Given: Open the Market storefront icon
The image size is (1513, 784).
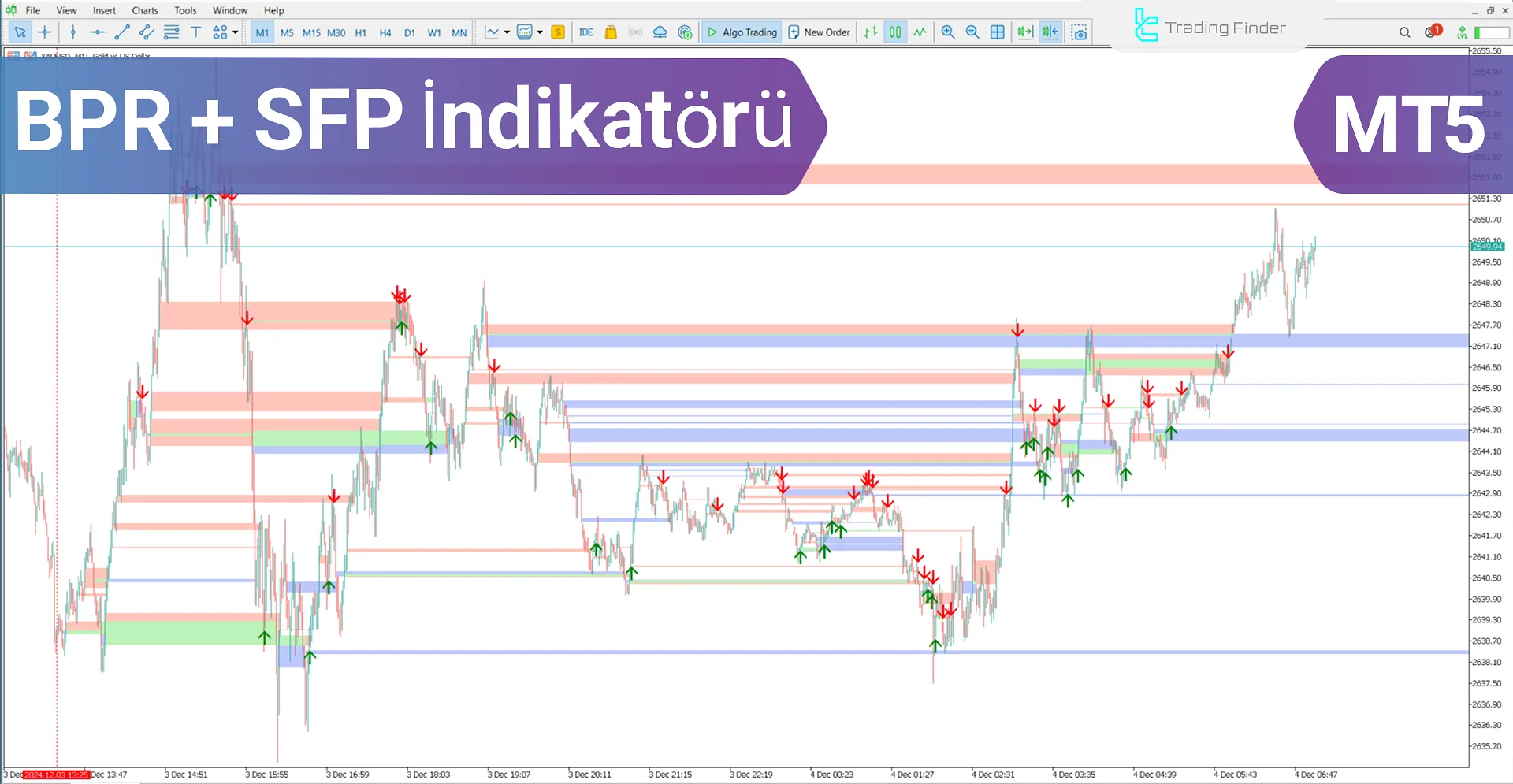Looking at the screenshot, I should pos(611,32).
